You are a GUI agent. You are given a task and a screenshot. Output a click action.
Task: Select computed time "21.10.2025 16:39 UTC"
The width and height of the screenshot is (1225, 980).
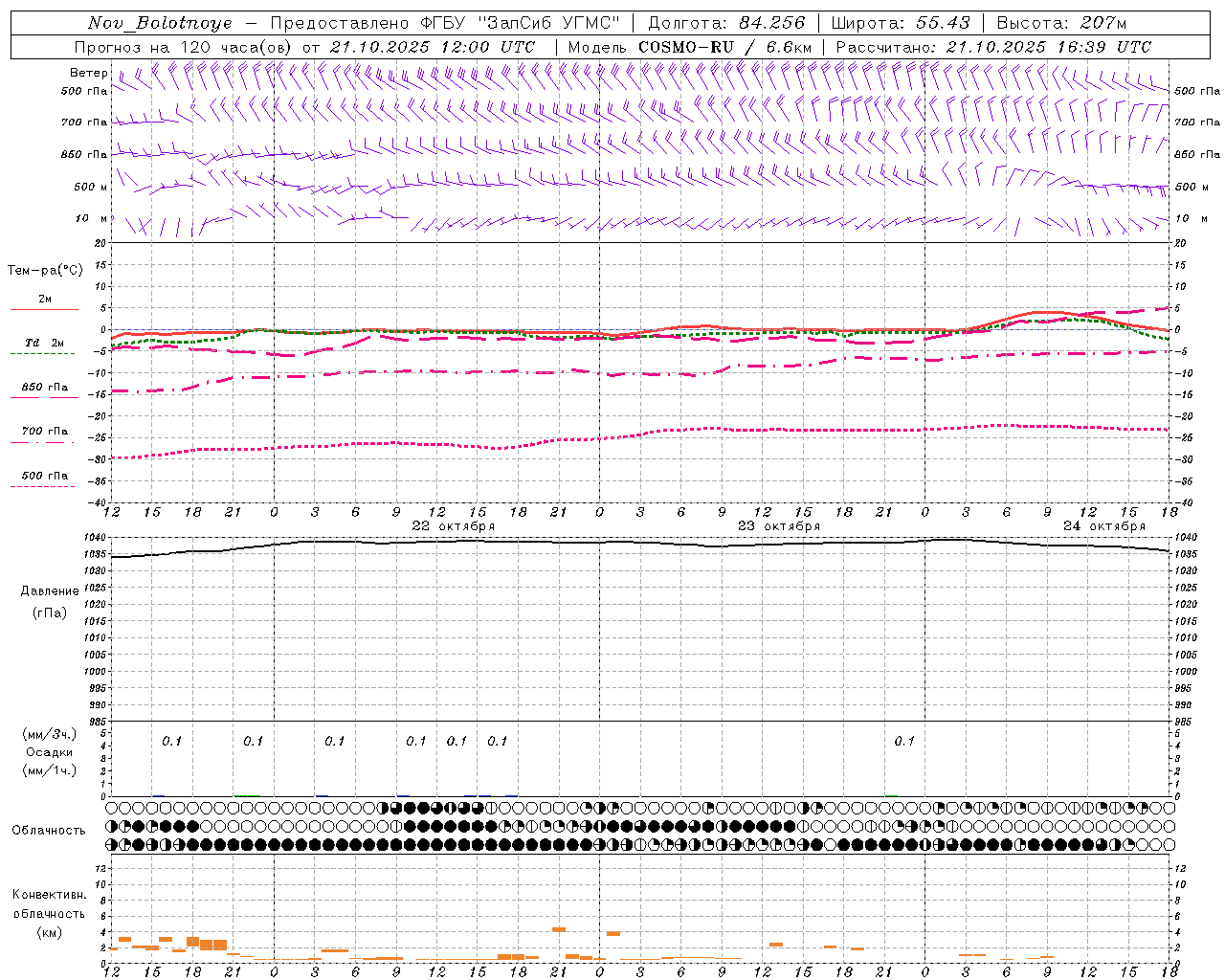(x=1049, y=47)
